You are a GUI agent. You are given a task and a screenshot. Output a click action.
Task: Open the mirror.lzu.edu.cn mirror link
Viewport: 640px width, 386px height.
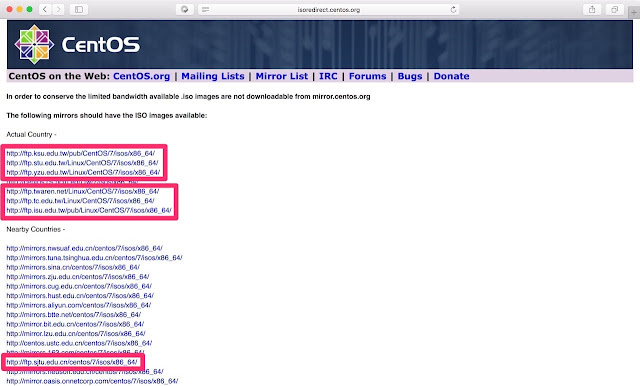76,334
